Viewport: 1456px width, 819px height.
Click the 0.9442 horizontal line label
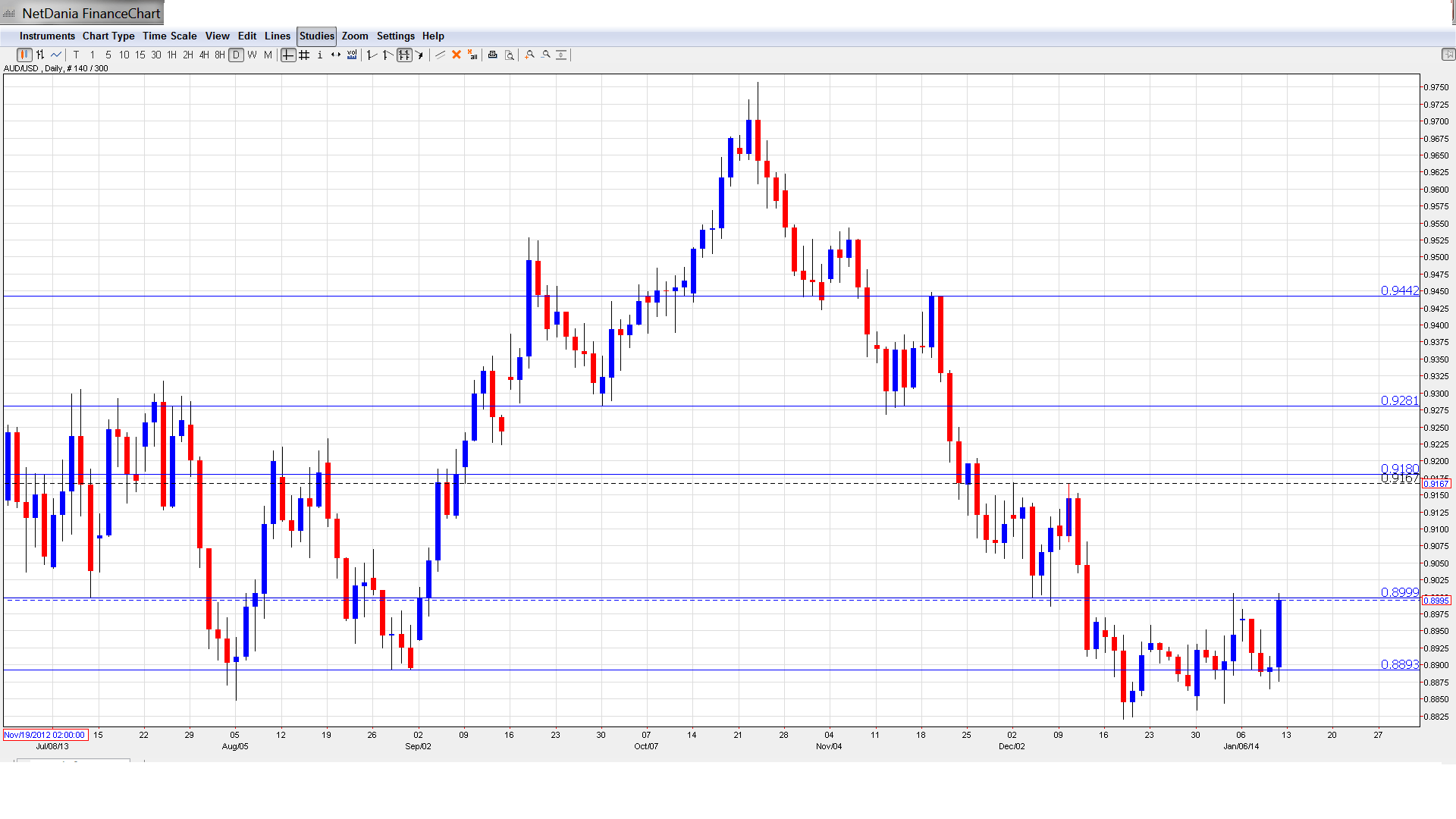pos(1399,291)
